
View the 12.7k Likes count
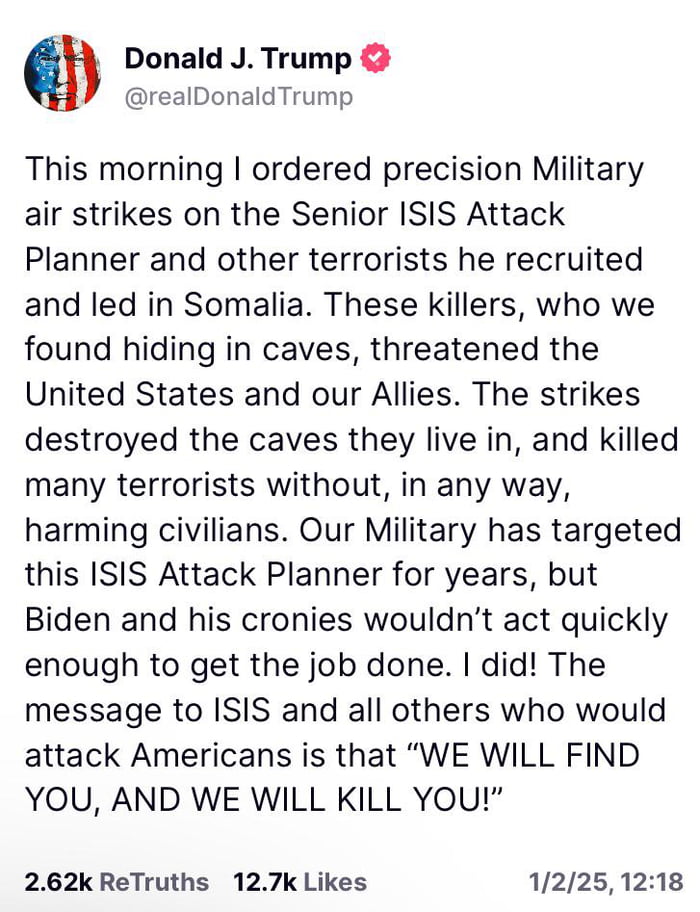tap(263, 881)
